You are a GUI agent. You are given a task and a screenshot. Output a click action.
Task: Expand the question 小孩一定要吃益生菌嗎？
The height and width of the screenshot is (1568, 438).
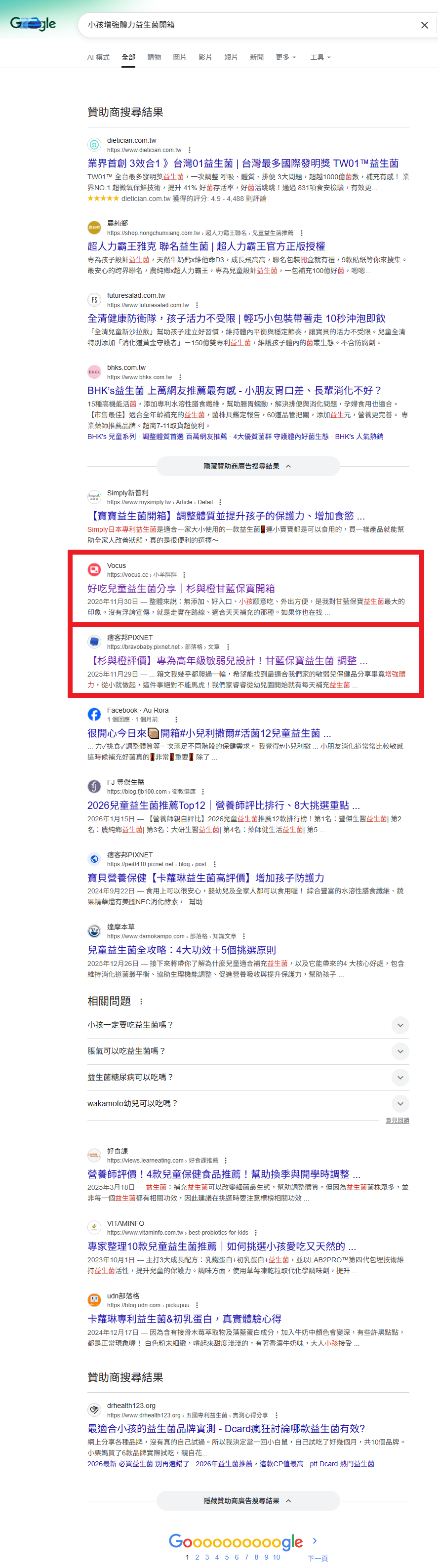(x=248, y=1025)
